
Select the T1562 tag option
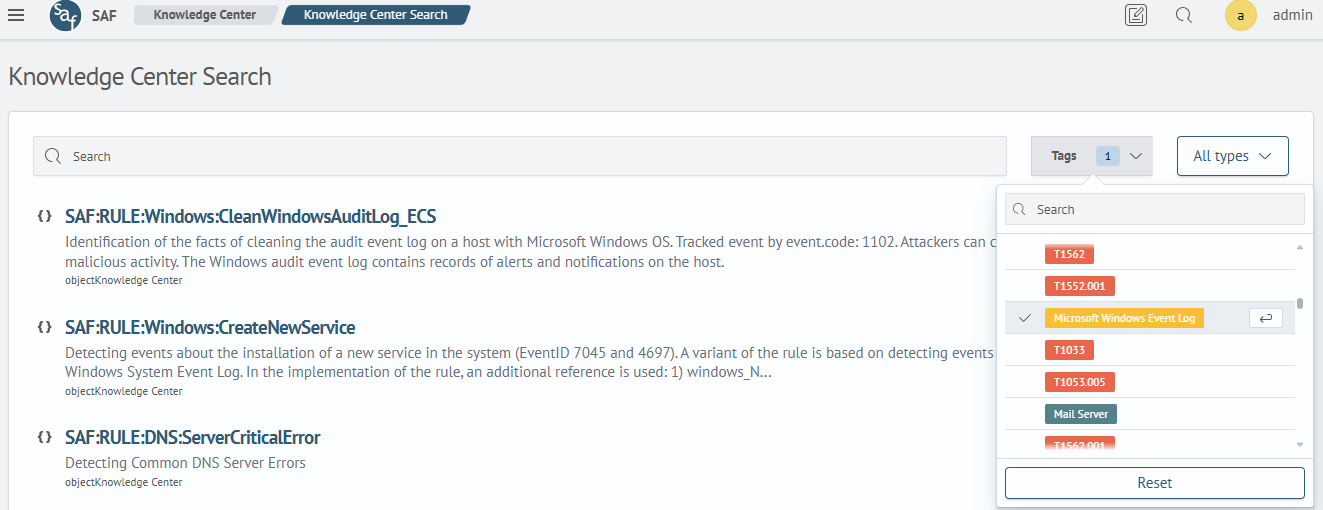coord(1069,254)
